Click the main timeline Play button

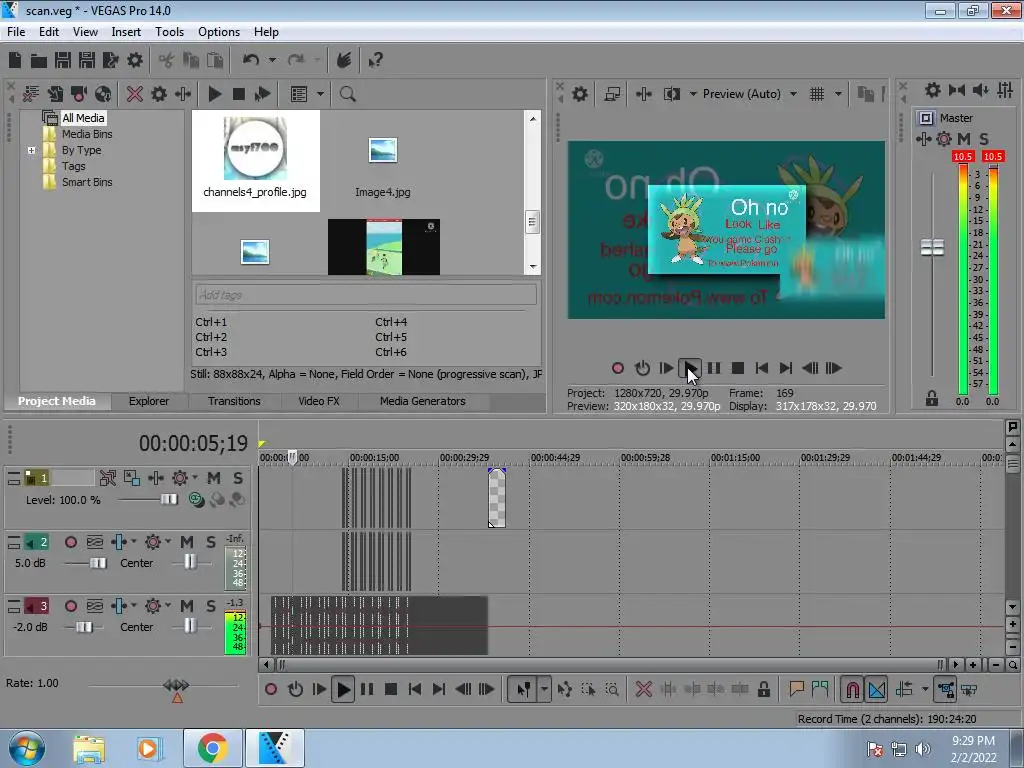pos(343,689)
